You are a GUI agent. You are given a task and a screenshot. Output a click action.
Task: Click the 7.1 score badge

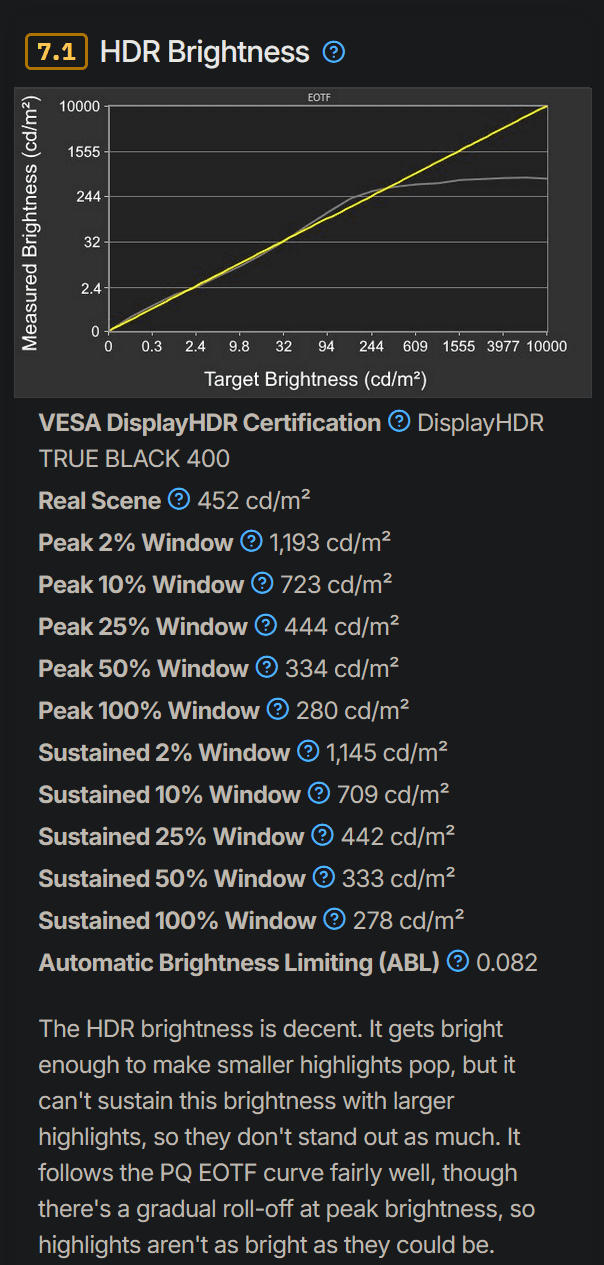coord(56,52)
